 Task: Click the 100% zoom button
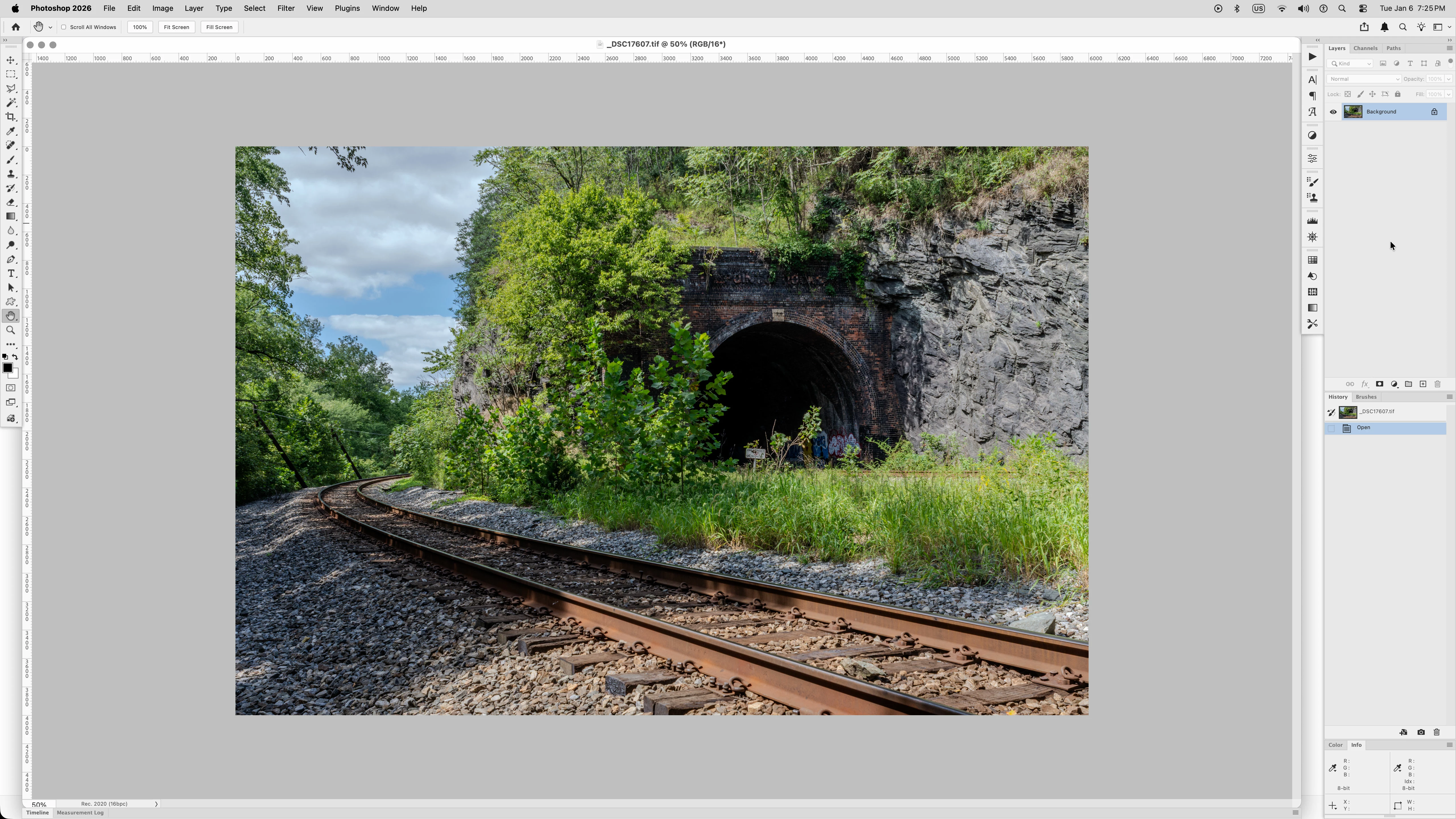[x=140, y=27]
